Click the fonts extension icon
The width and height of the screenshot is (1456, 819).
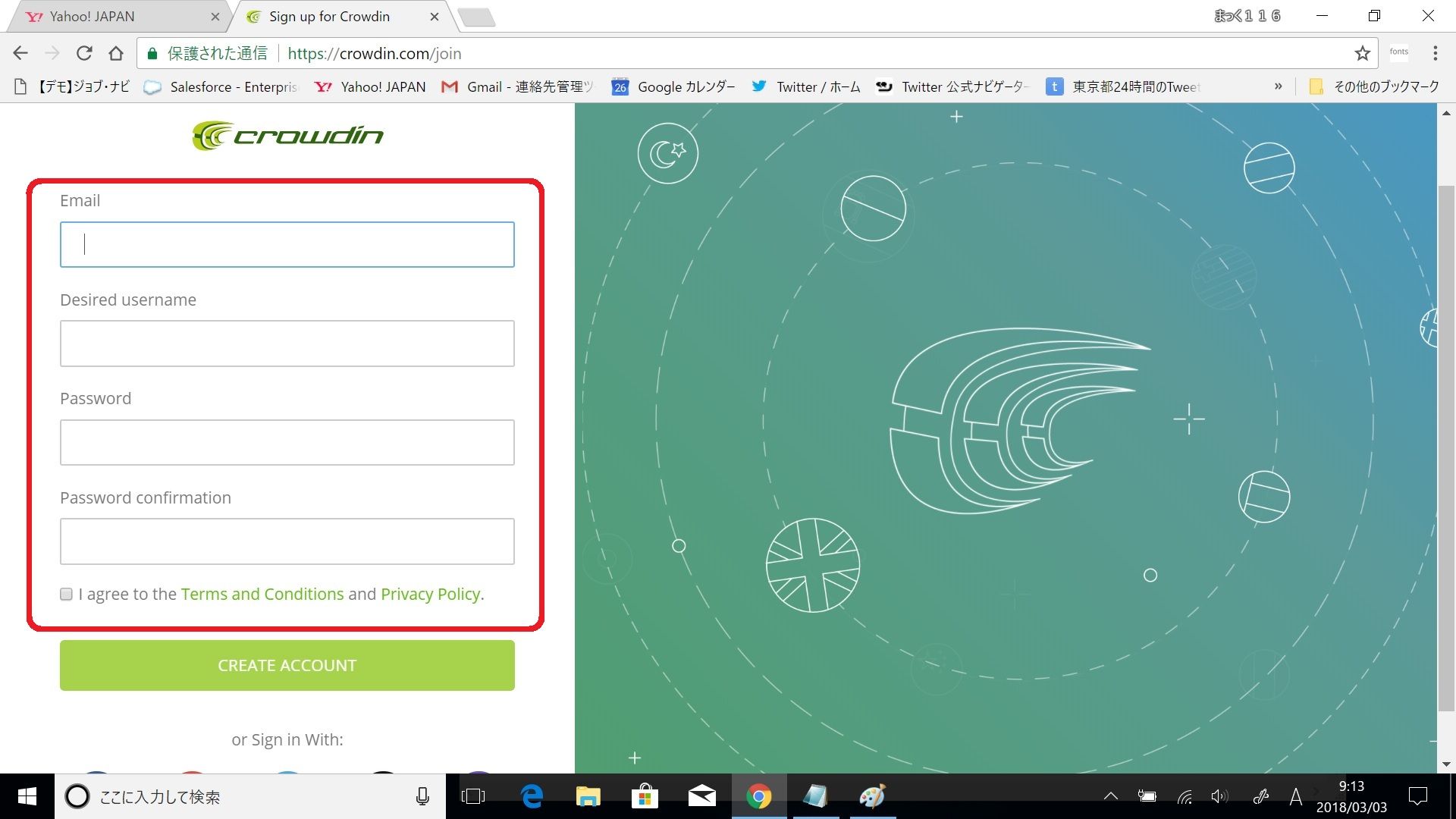pyautogui.click(x=1399, y=52)
